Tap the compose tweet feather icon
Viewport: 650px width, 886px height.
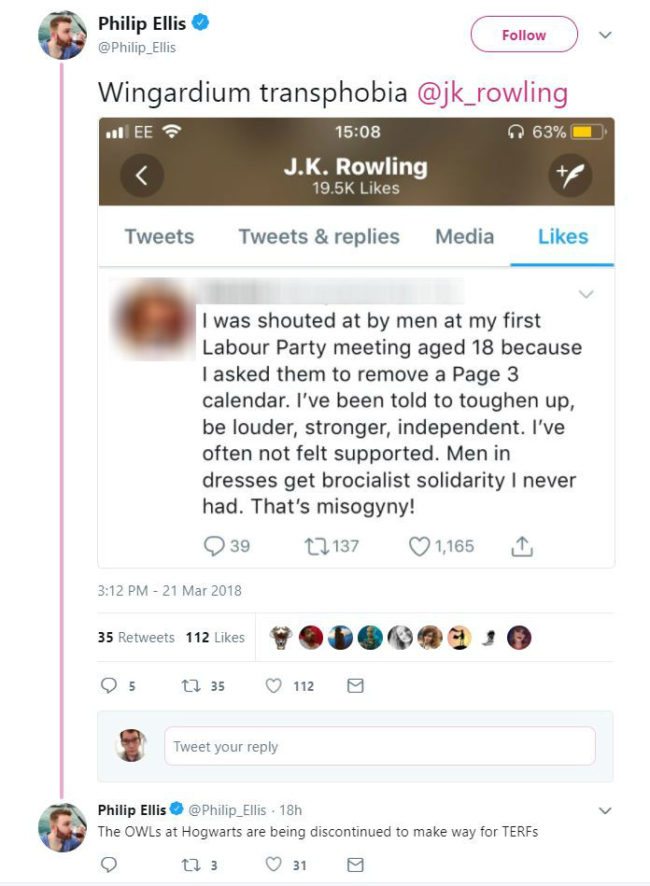tap(572, 176)
